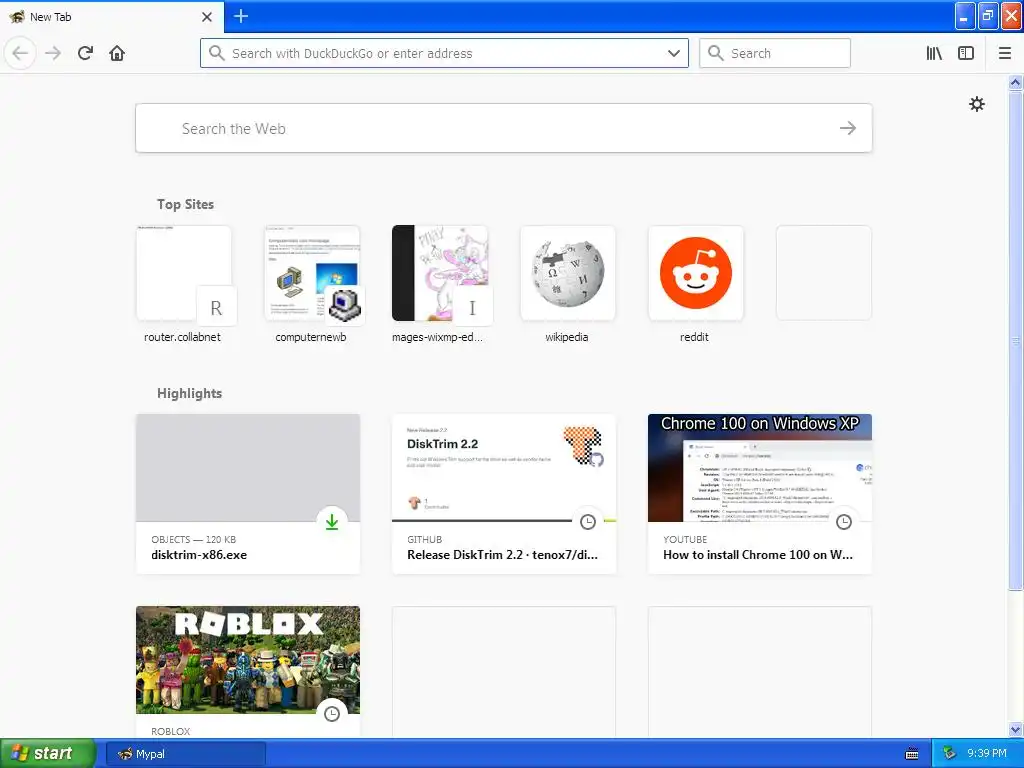Screen dimensions: 1024x768
Task: Open the ROBLOX highlight thumbnail
Action: click(x=248, y=660)
